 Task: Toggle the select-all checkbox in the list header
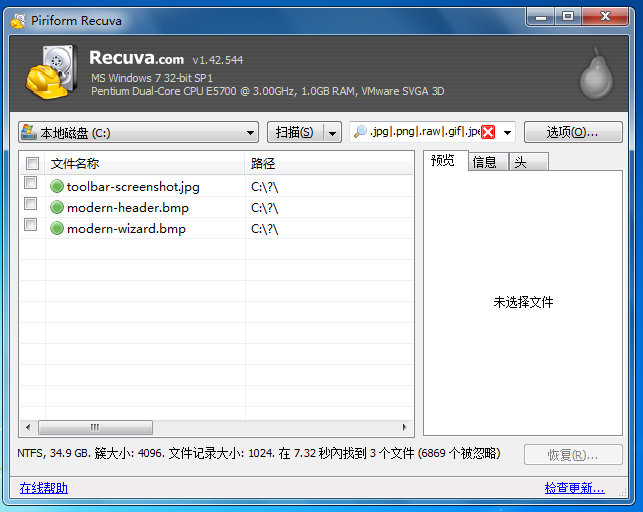tap(32, 163)
